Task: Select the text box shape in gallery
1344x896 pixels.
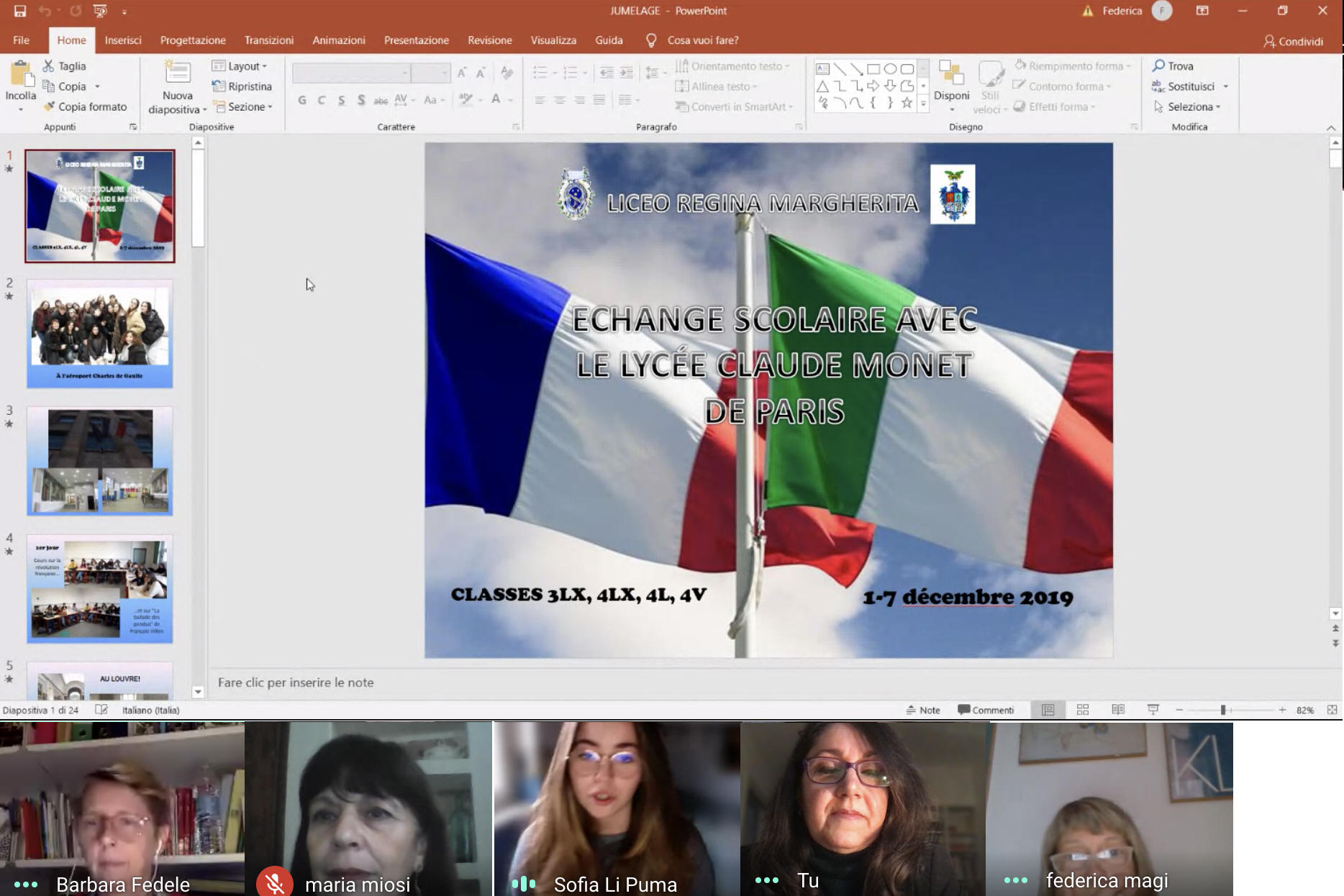Action: [822, 69]
